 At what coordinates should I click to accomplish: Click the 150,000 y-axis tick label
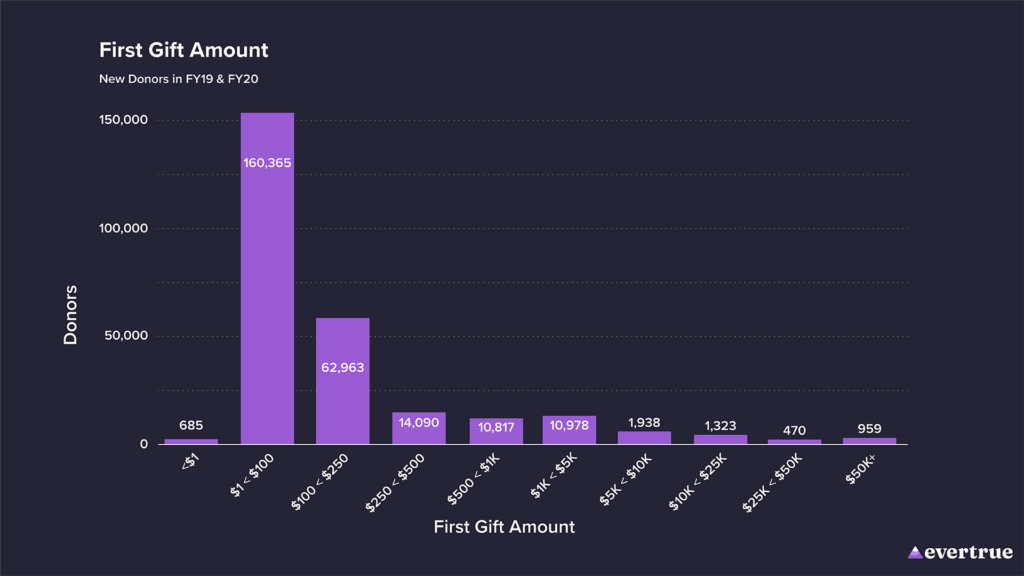point(123,120)
